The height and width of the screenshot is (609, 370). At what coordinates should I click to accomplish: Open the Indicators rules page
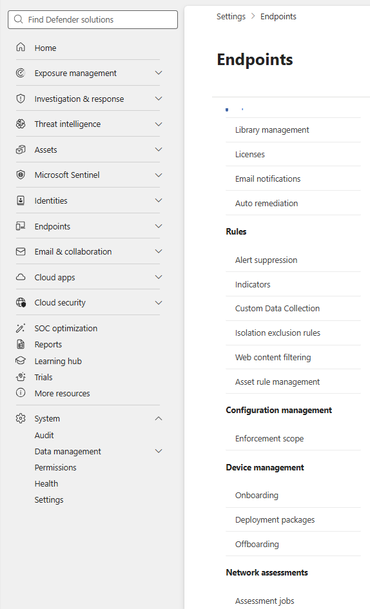point(252,284)
